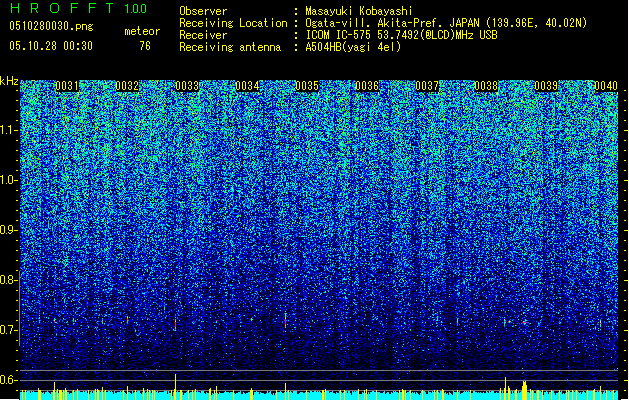Select the file name 0510280030.png

coord(51,26)
